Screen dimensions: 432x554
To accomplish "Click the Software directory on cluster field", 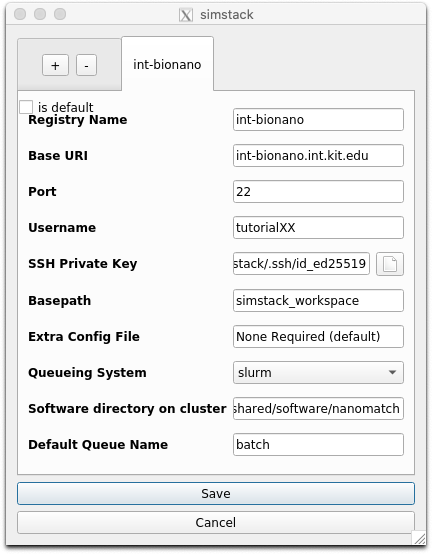I will (x=318, y=408).
